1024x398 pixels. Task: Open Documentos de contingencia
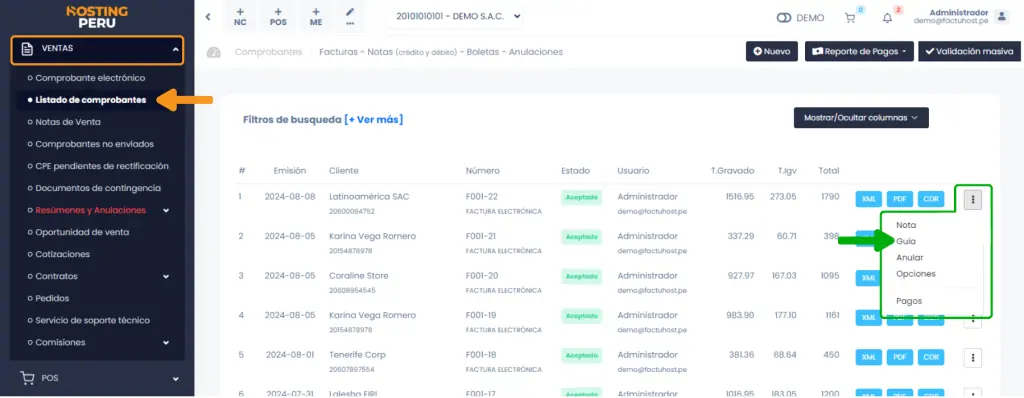point(98,188)
